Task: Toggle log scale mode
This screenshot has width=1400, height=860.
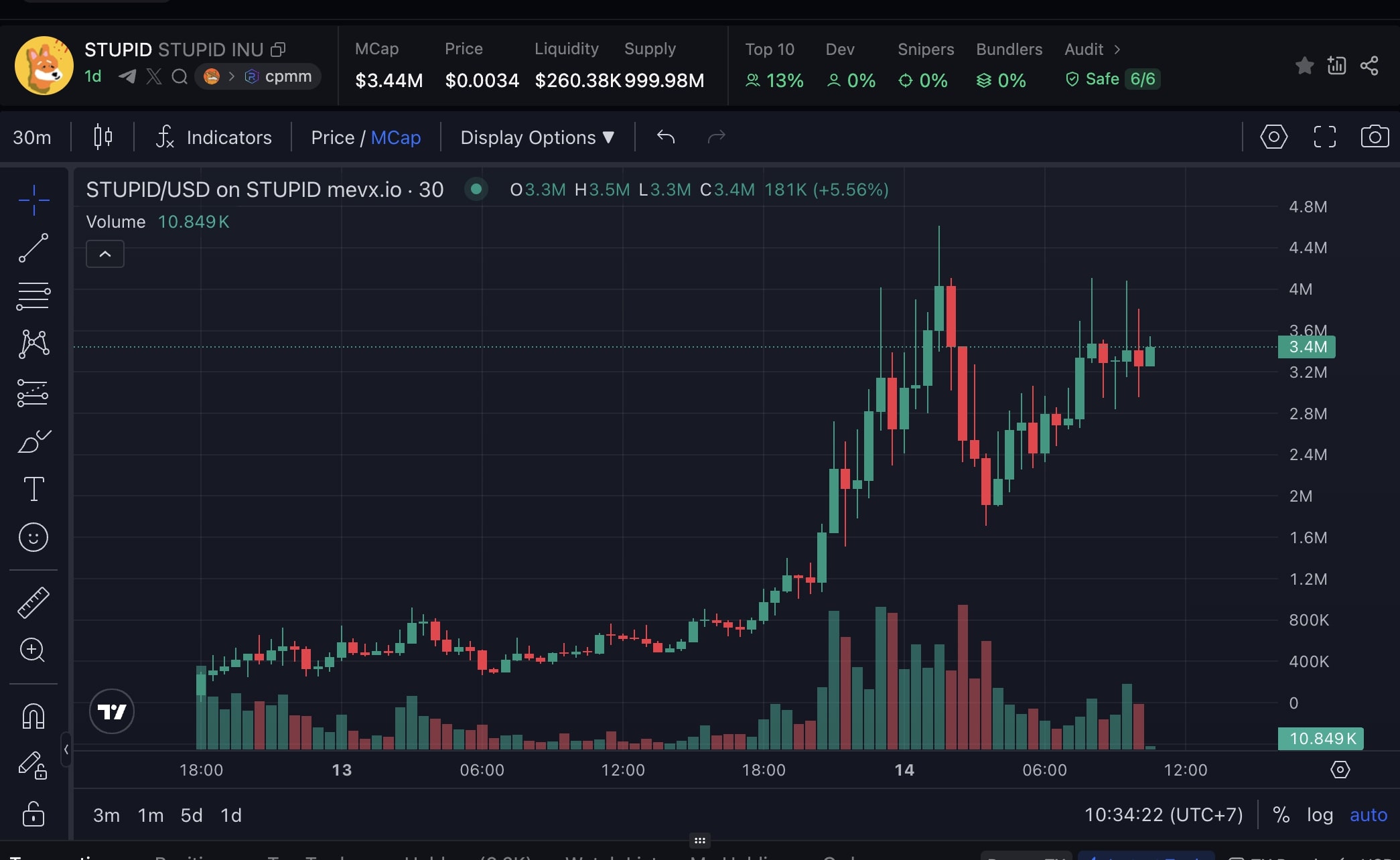Action: pyautogui.click(x=1320, y=815)
